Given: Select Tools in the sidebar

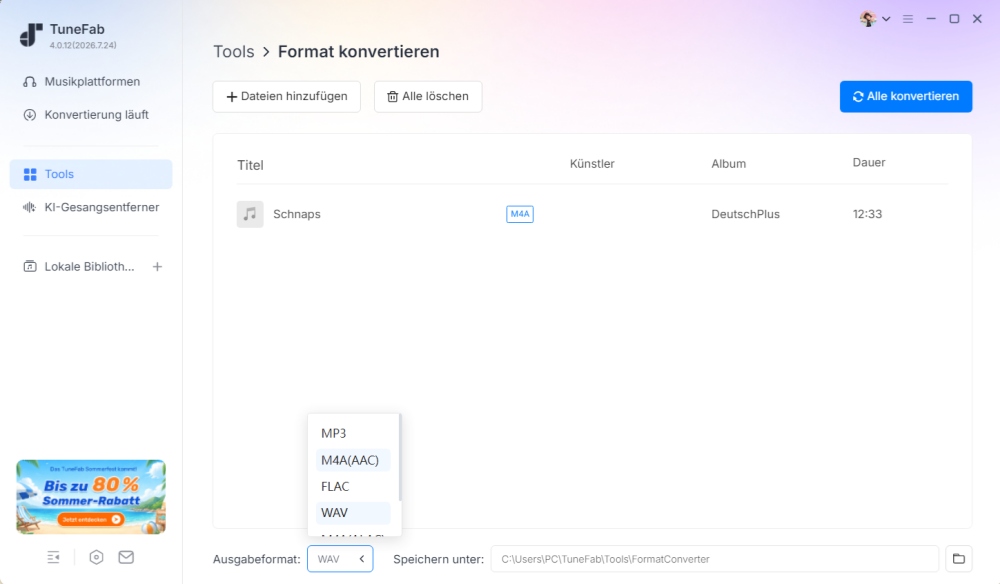Looking at the screenshot, I should (x=91, y=174).
